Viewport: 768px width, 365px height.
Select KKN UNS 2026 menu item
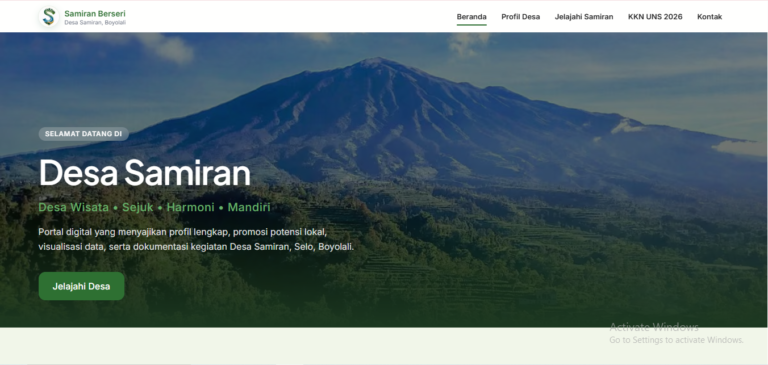click(655, 17)
